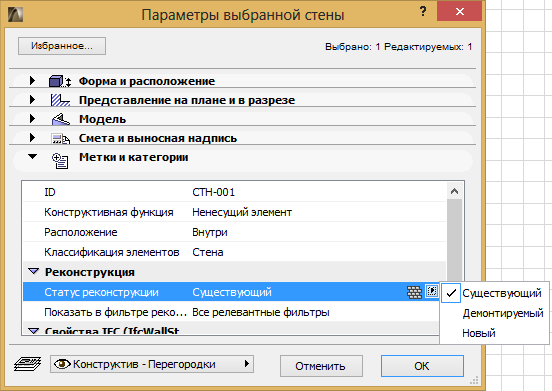Click the Отменить cancel button

(321, 366)
